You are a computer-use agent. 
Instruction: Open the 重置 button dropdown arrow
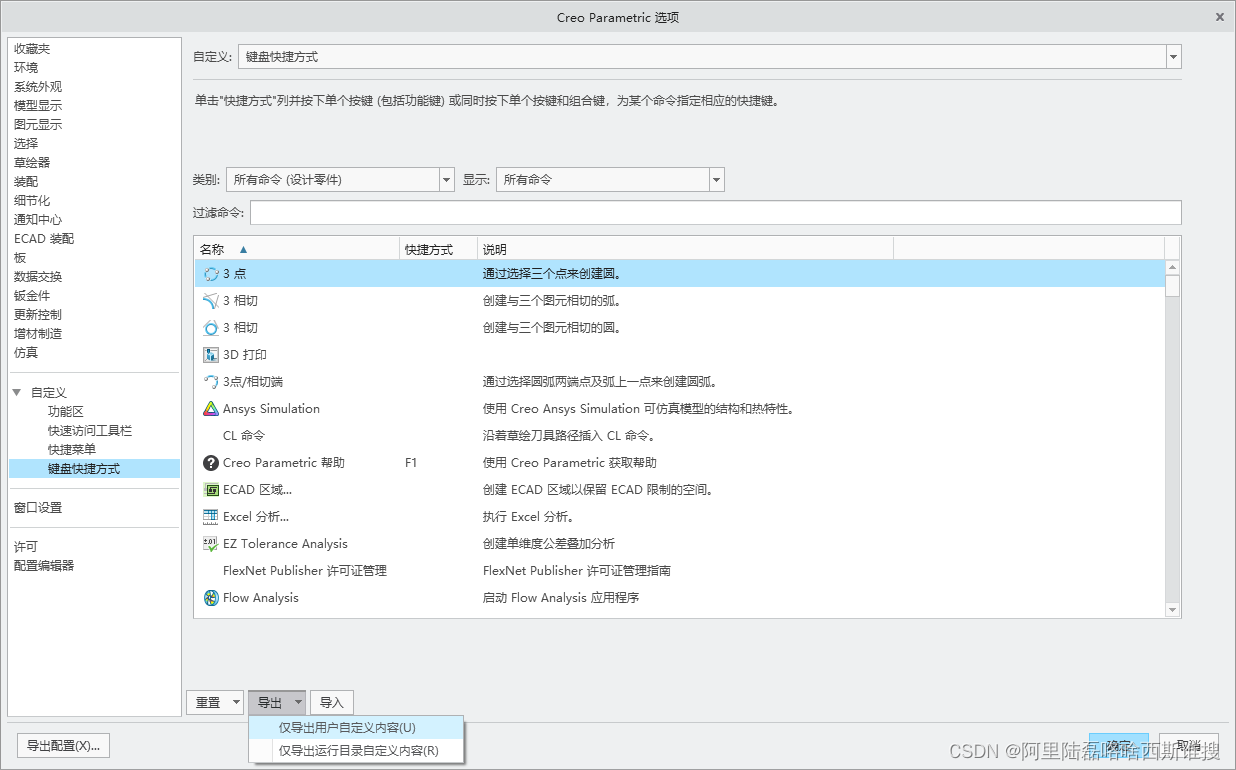[x=236, y=703]
